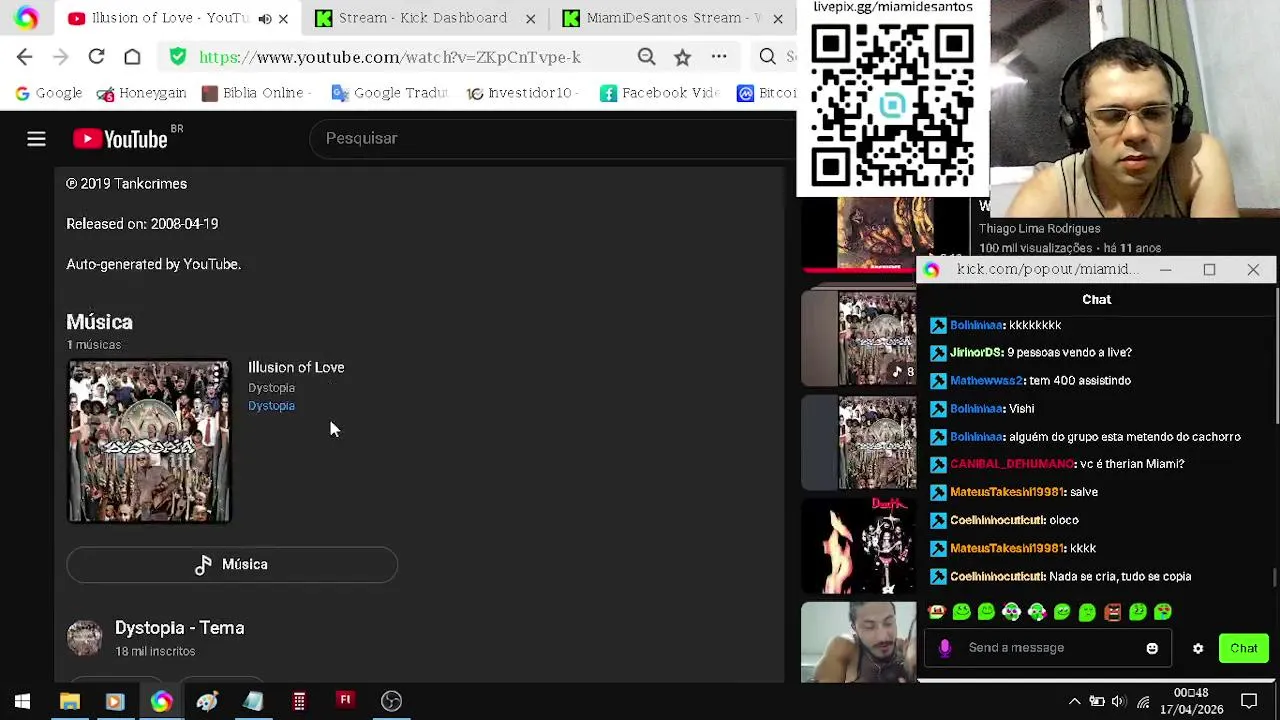Open the Paint palette taskbar icon
Image resolution: width=1280 pixels, height=720 pixels.
(x=207, y=701)
